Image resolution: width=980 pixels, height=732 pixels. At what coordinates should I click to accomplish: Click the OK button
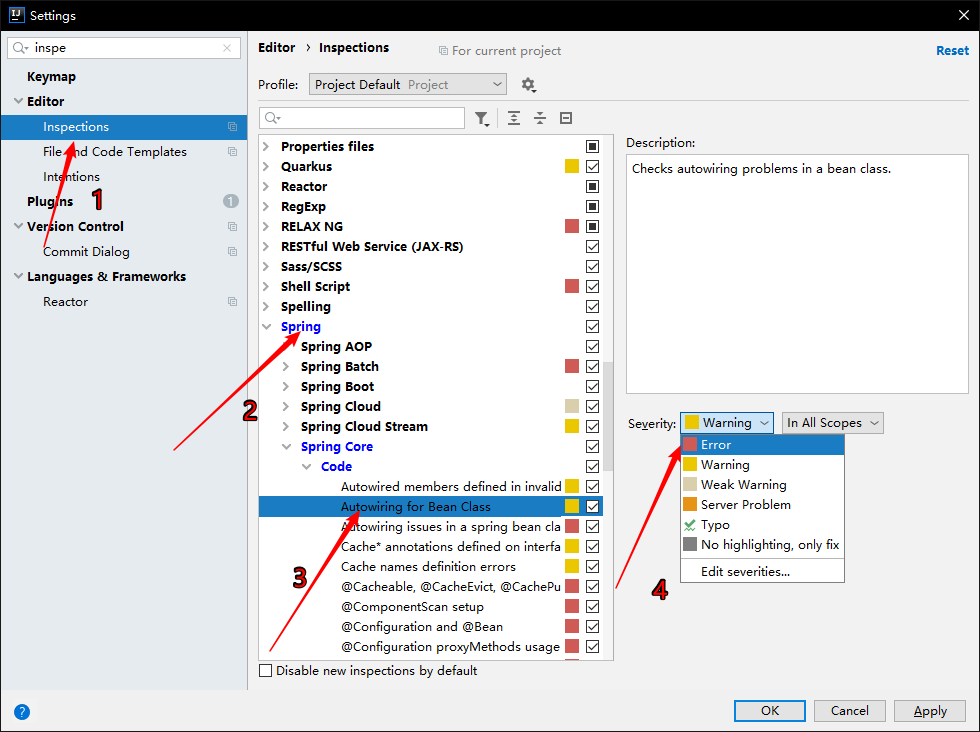pos(770,711)
